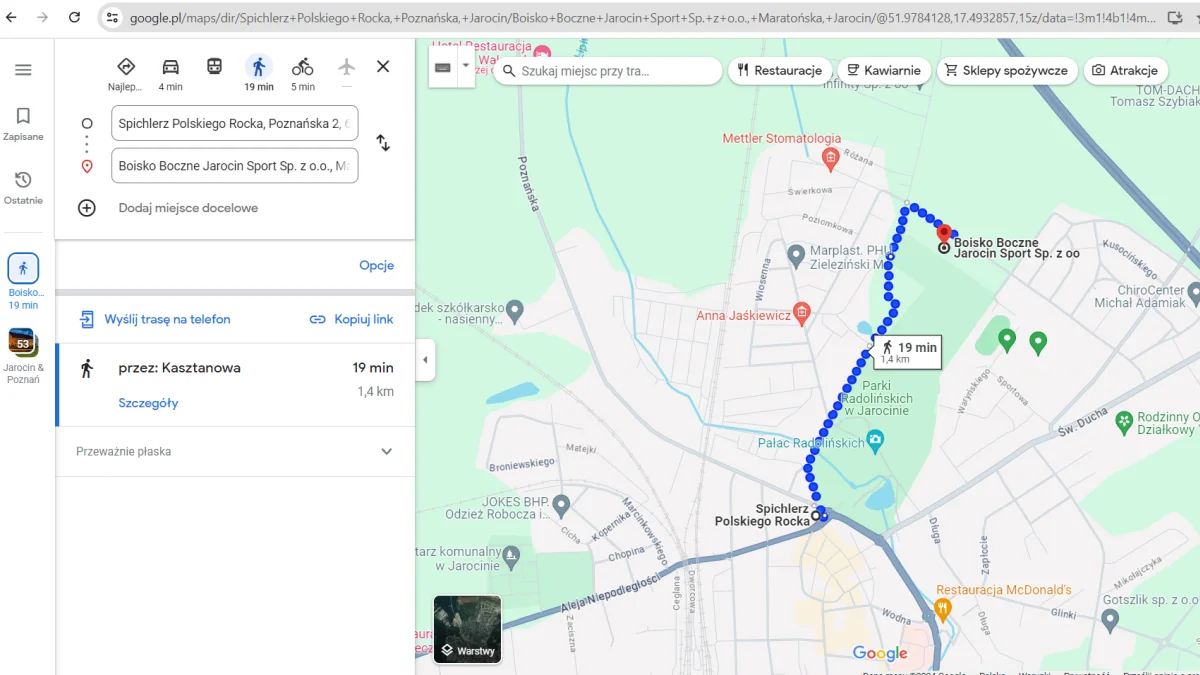Collapse the side panel
The height and width of the screenshot is (675, 1200).
(x=426, y=360)
